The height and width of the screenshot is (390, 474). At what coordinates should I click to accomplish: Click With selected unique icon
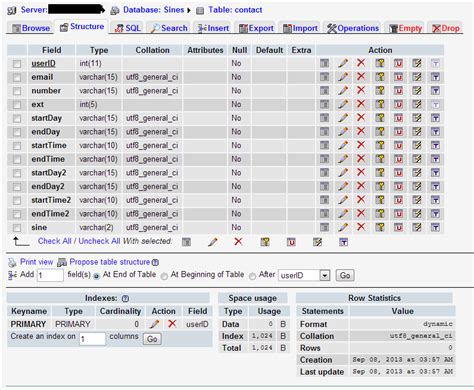291,242
